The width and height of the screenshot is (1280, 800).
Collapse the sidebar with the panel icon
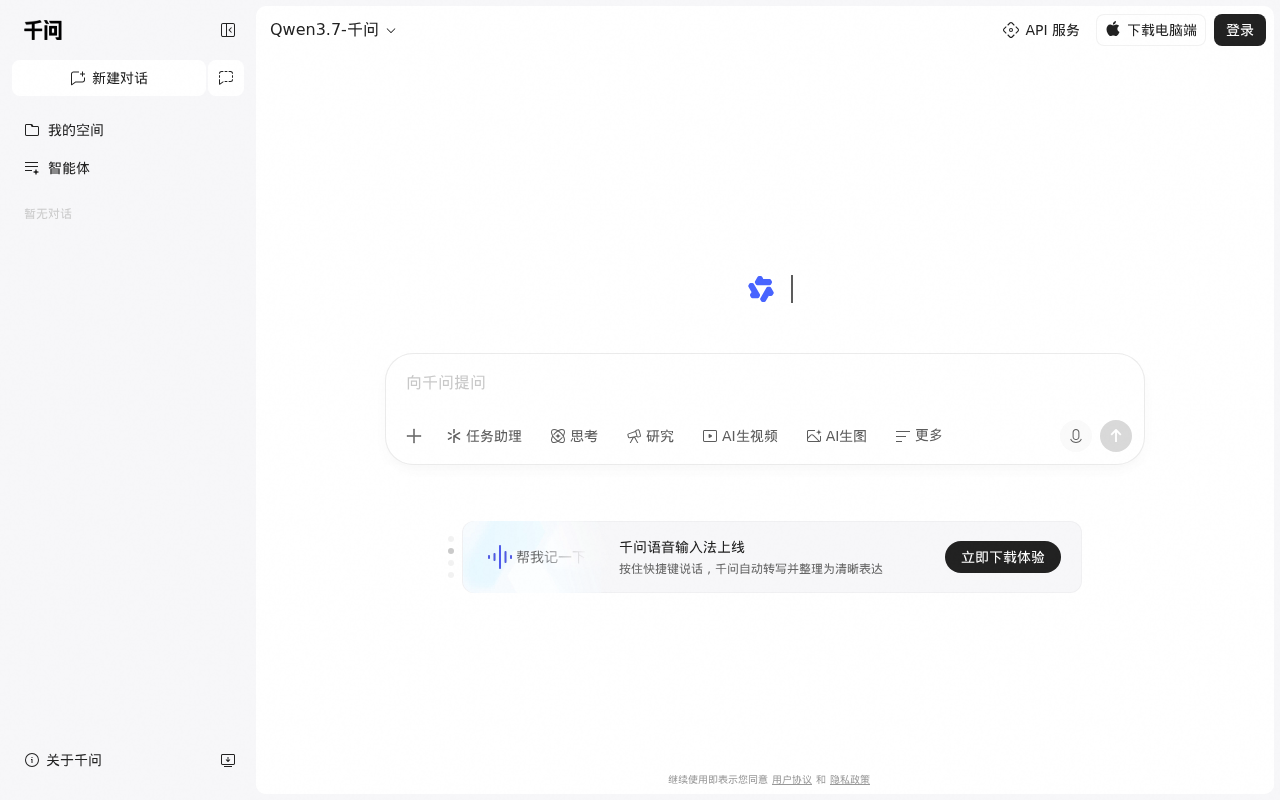pyautogui.click(x=228, y=30)
